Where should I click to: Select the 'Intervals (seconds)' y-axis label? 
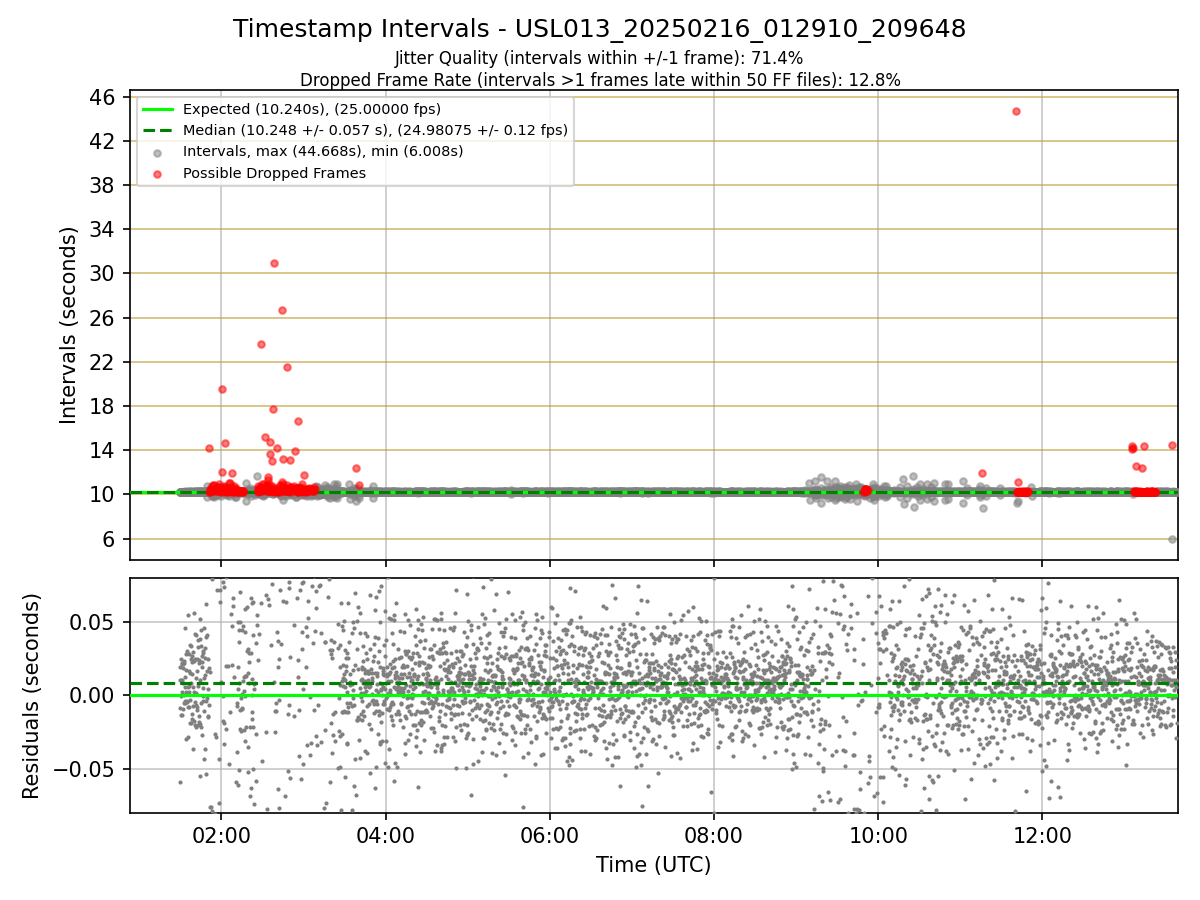click(x=68, y=325)
